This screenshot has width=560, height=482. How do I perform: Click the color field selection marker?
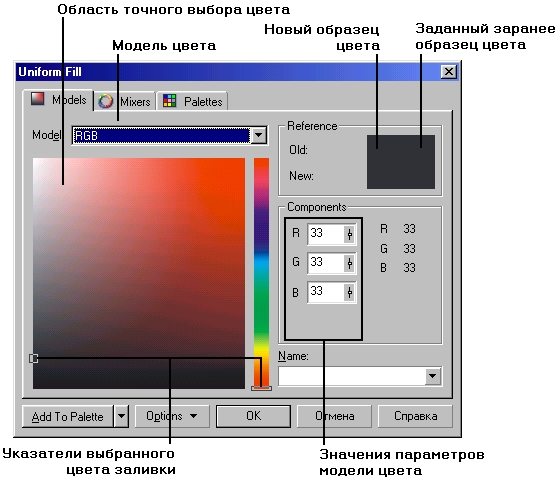tap(33, 358)
